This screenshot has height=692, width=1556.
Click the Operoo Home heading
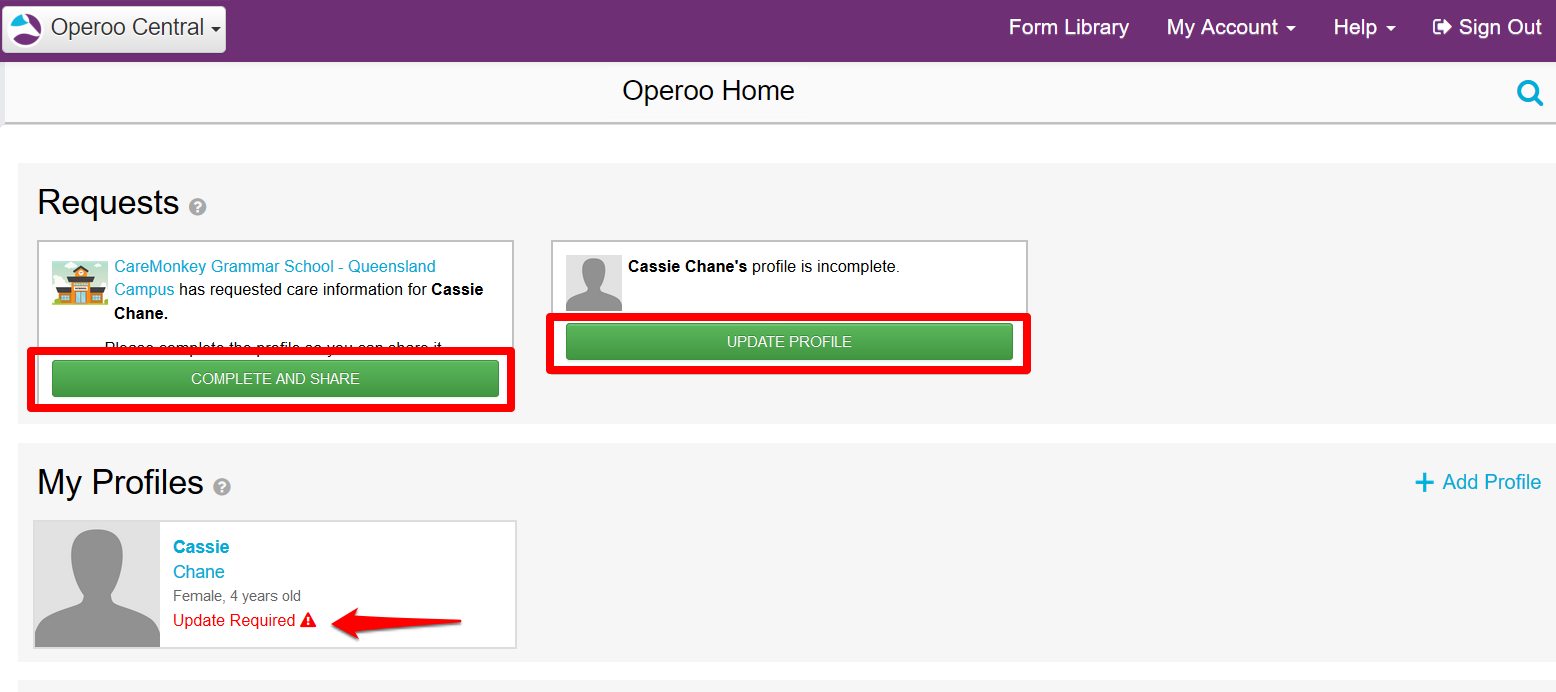(x=708, y=91)
